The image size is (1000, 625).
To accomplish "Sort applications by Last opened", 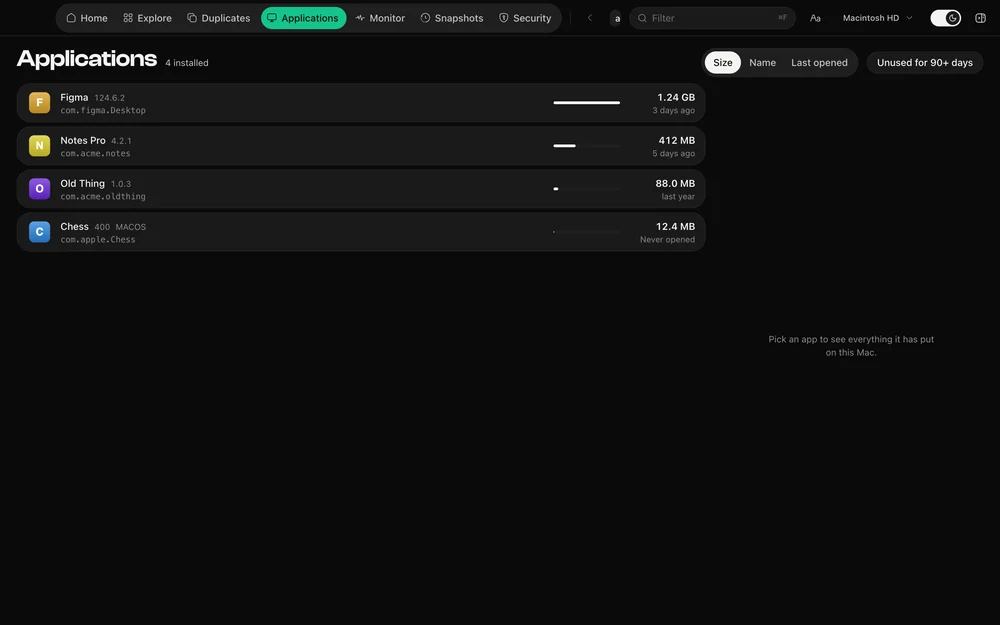I will coord(819,62).
